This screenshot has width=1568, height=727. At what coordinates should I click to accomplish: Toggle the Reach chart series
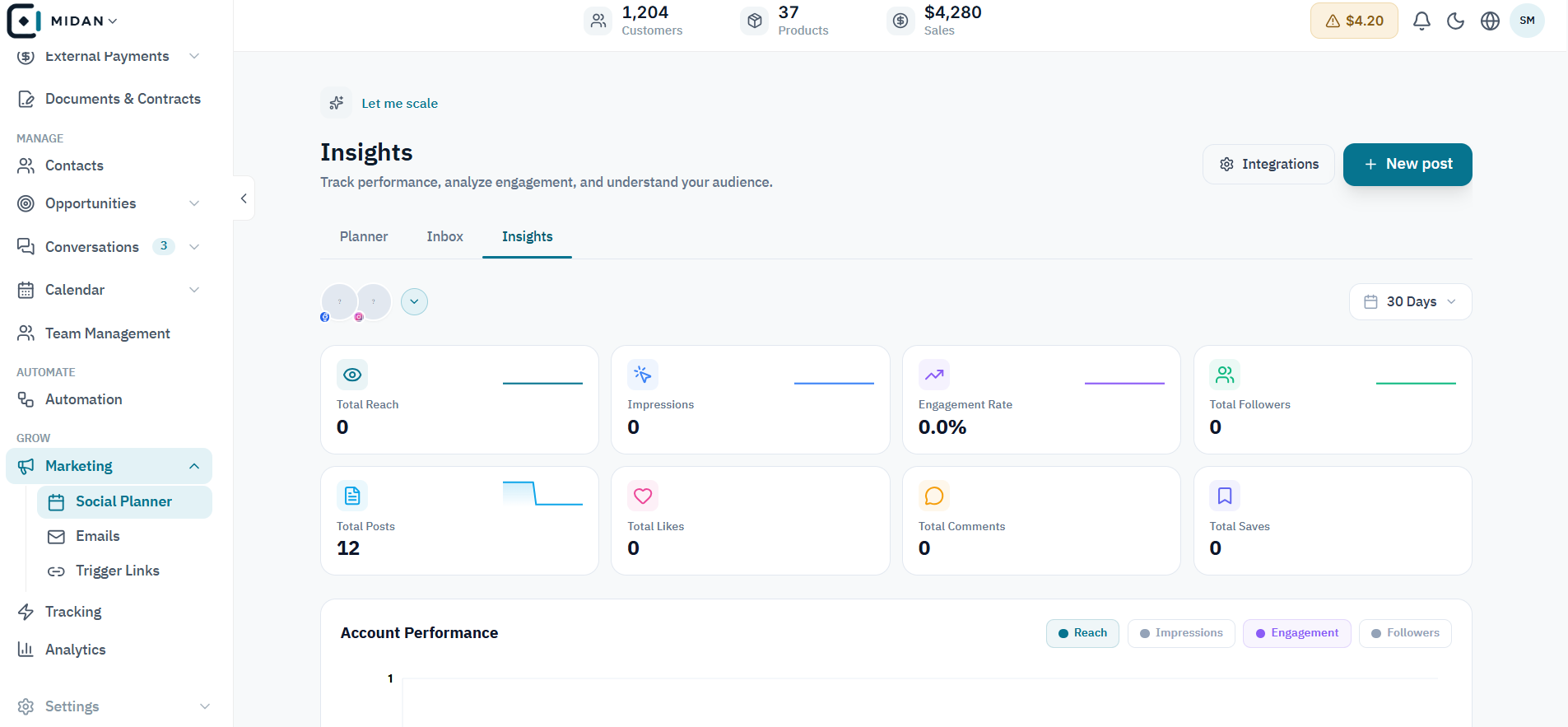coord(1082,633)
